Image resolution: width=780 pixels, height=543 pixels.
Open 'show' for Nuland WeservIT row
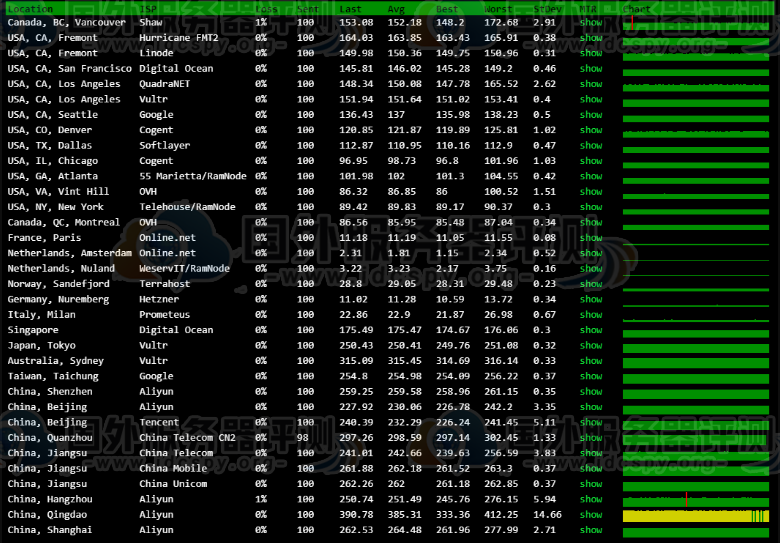pyautogui.click(x=590, y=269)
